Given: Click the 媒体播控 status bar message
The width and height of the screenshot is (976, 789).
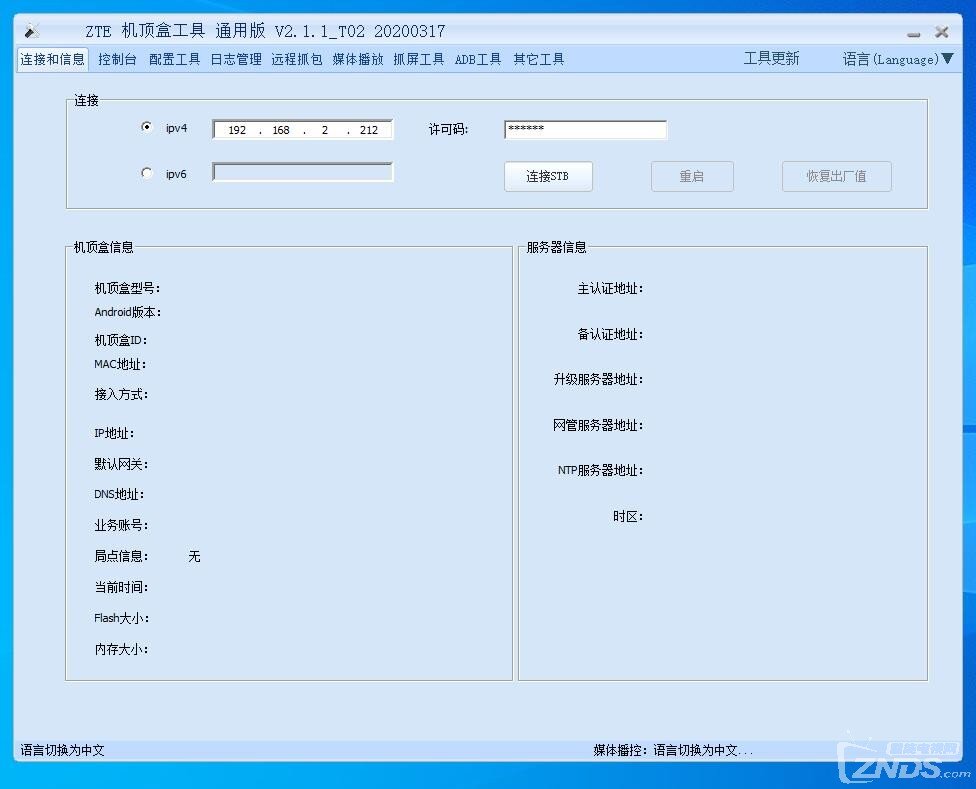Looking at the screenshot, I should click(673, 750).
